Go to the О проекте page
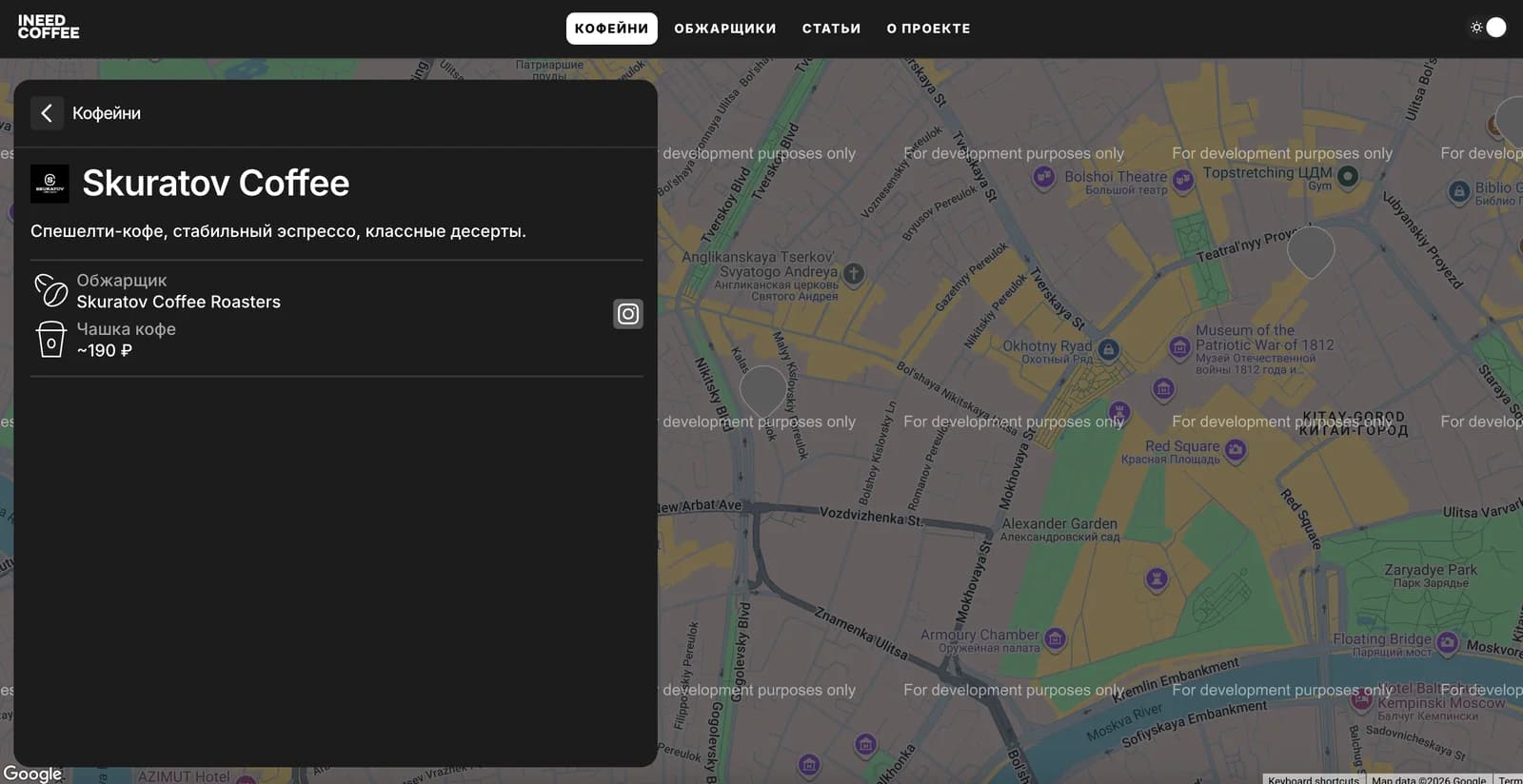Viewport: 1523px width, 784px height. point(928,29)
